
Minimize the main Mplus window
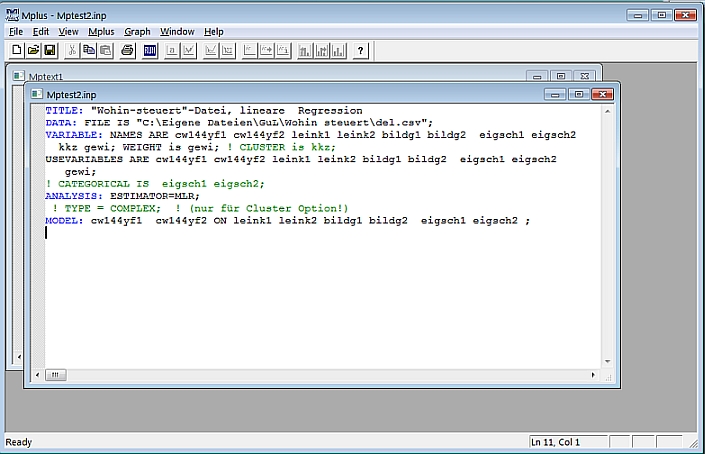click(x=638, y=15)
